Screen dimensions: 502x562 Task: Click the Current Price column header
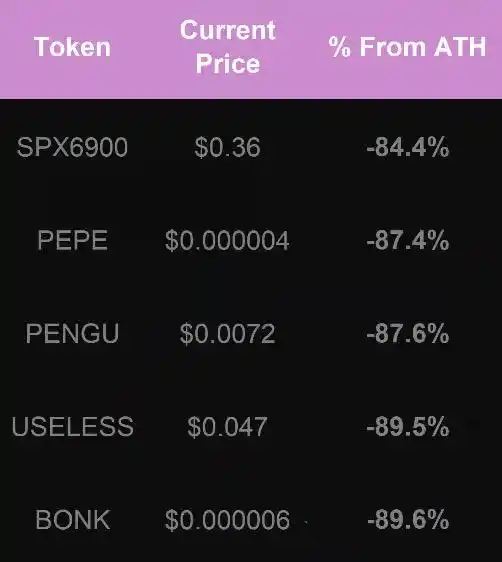228,47
